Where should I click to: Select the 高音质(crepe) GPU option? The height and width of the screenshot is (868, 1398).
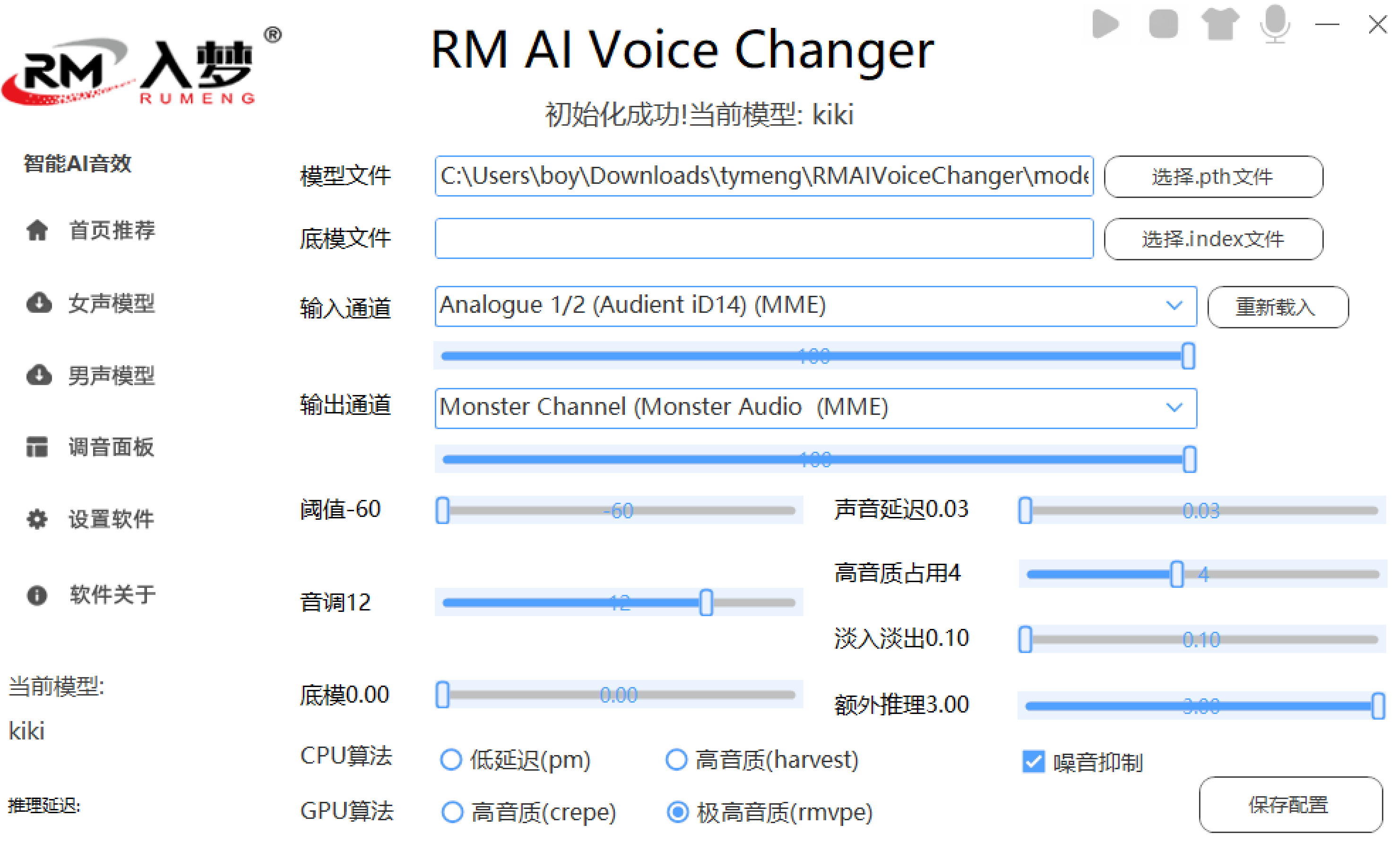pyautogui.click(x=452, y=813)
